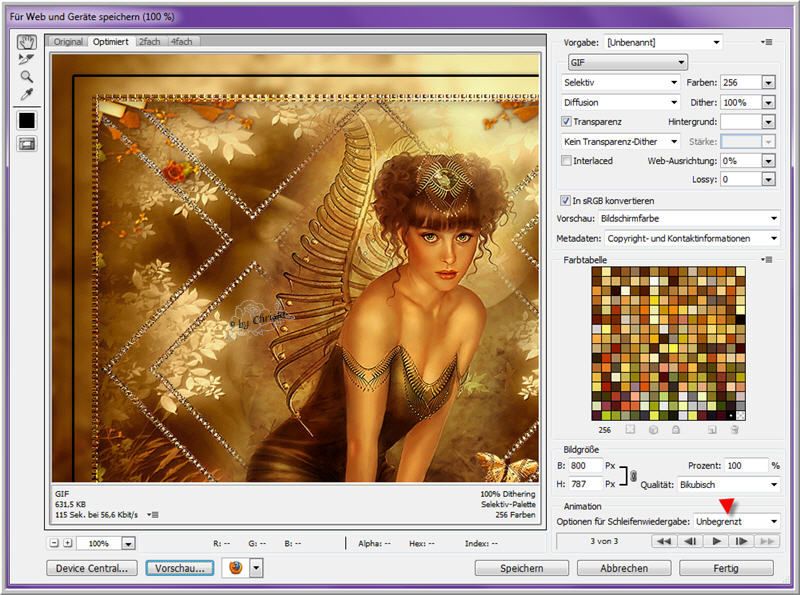Open the Hintergrund matte color dropdown
800x595 pixels.
(x=768, y=121)
